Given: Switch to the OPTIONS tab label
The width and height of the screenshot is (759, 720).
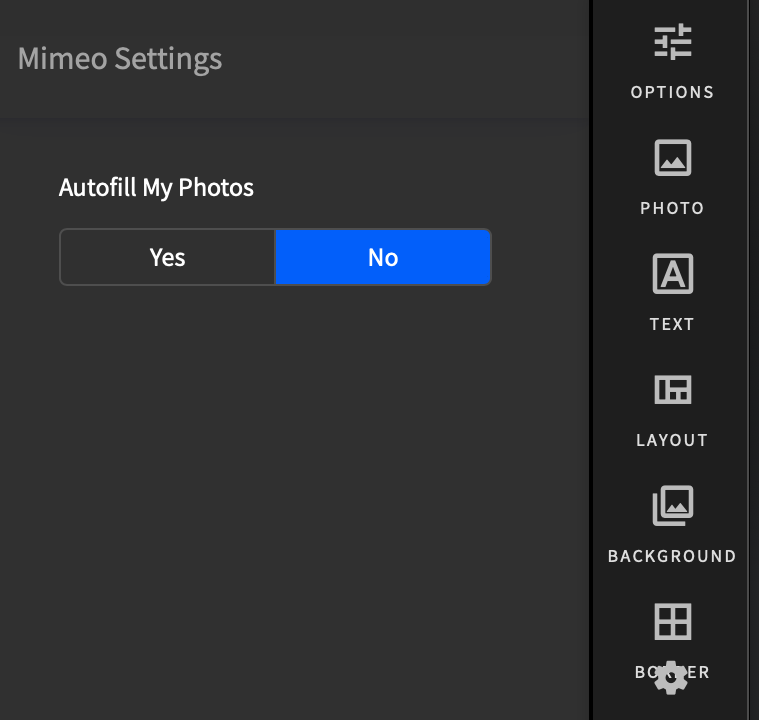Looking at the screenshot, I should coord(672,92).
